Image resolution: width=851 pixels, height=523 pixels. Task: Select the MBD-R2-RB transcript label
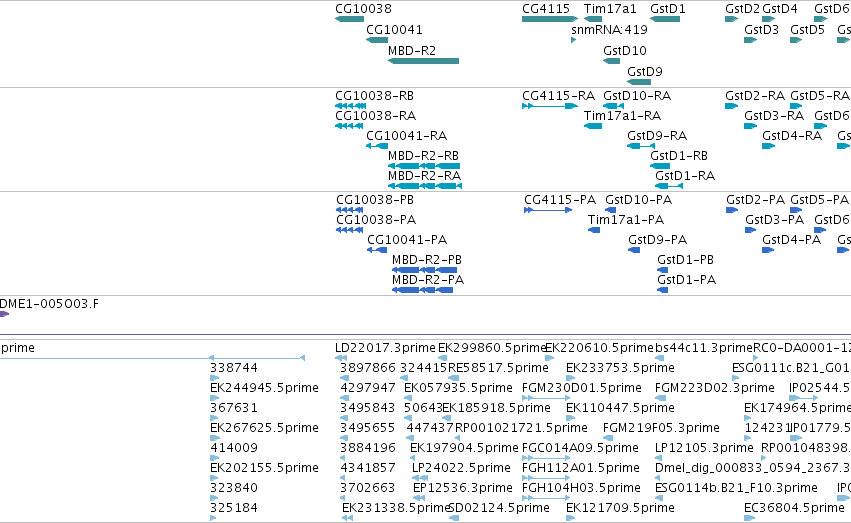point(423,156)
